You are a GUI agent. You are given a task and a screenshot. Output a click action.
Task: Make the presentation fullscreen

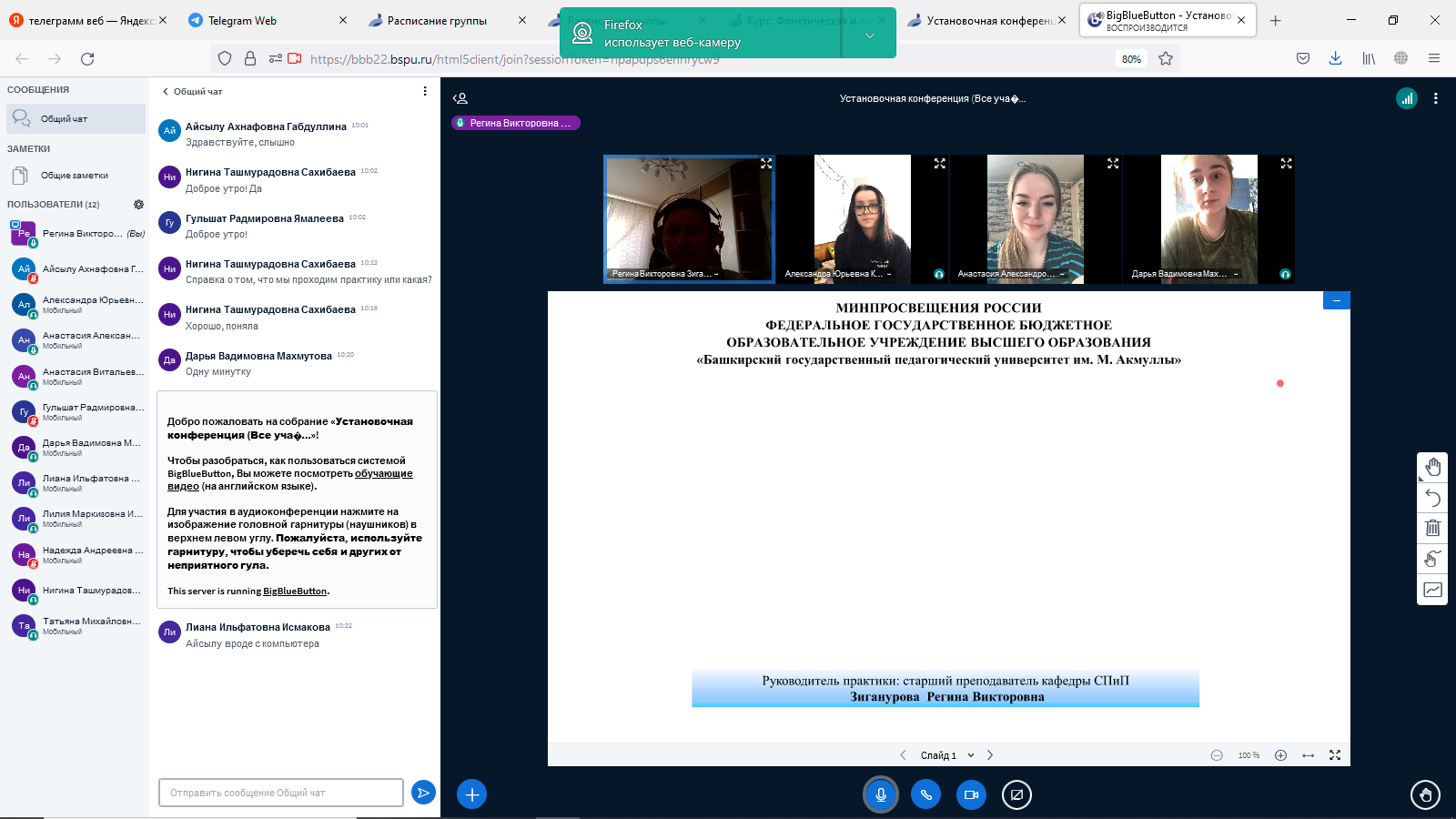[1335, 755]
